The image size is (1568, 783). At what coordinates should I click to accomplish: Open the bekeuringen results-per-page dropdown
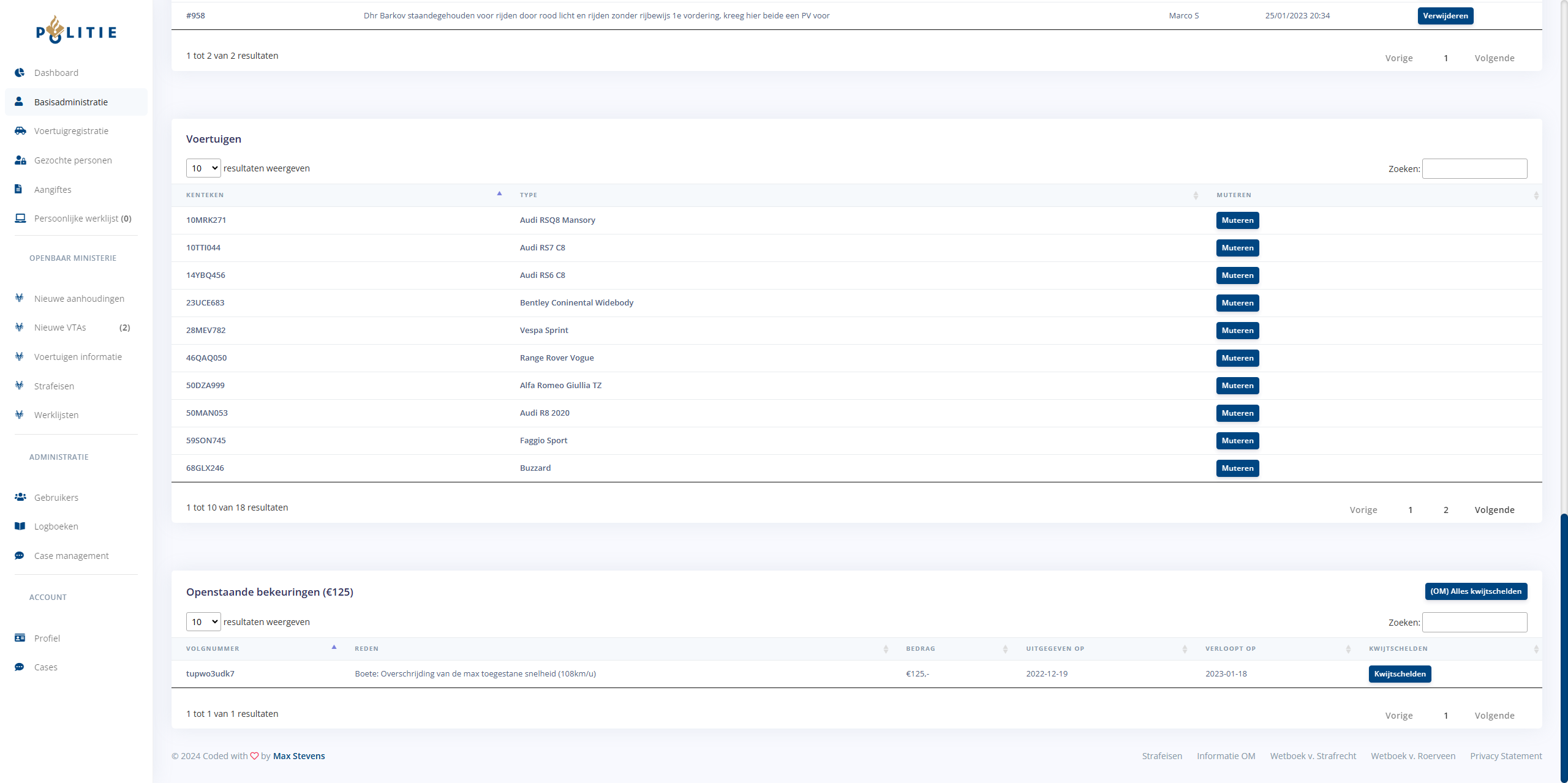[203, 622]
